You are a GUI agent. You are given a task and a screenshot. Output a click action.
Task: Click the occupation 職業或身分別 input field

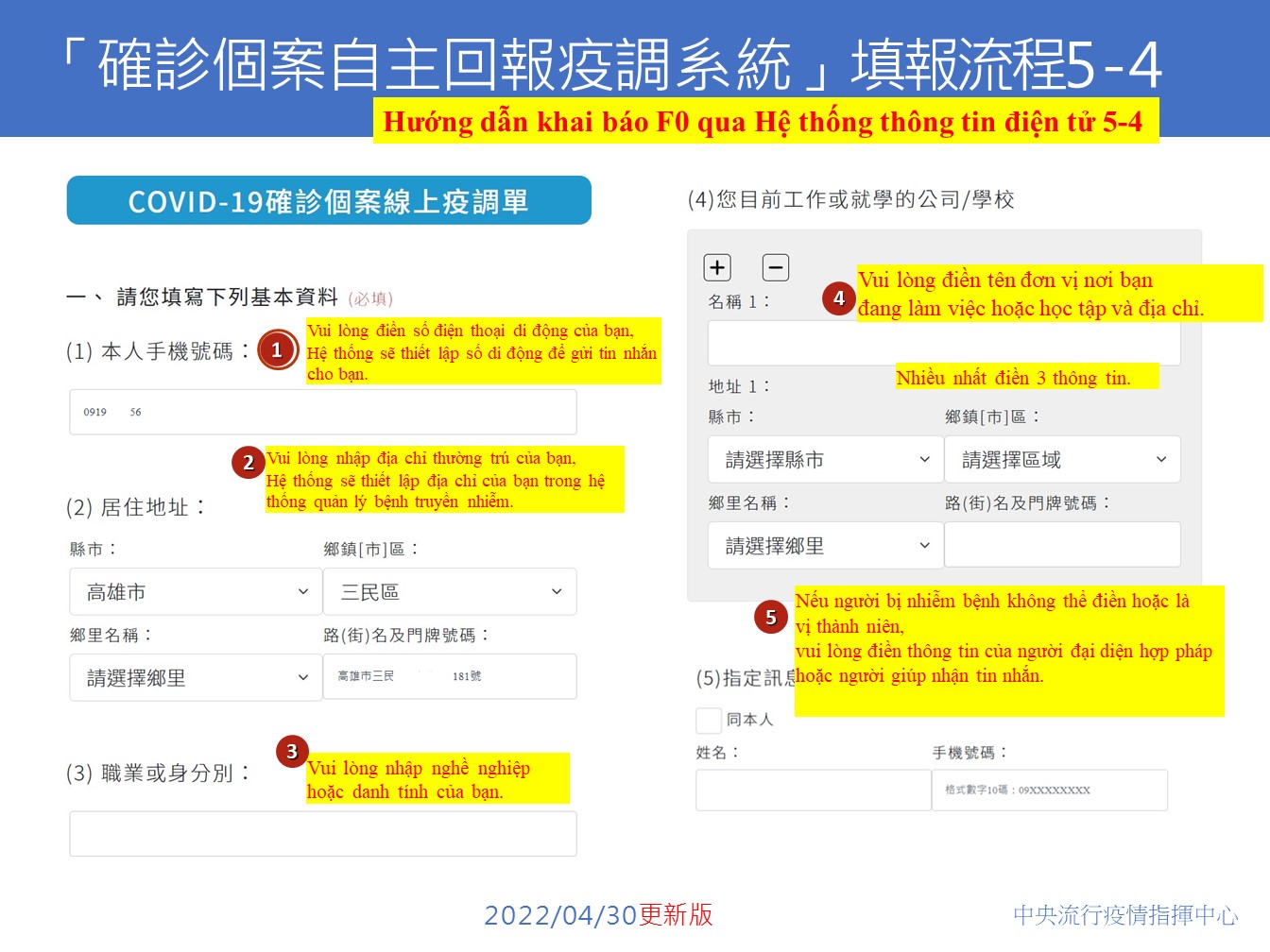click(323, 834)
